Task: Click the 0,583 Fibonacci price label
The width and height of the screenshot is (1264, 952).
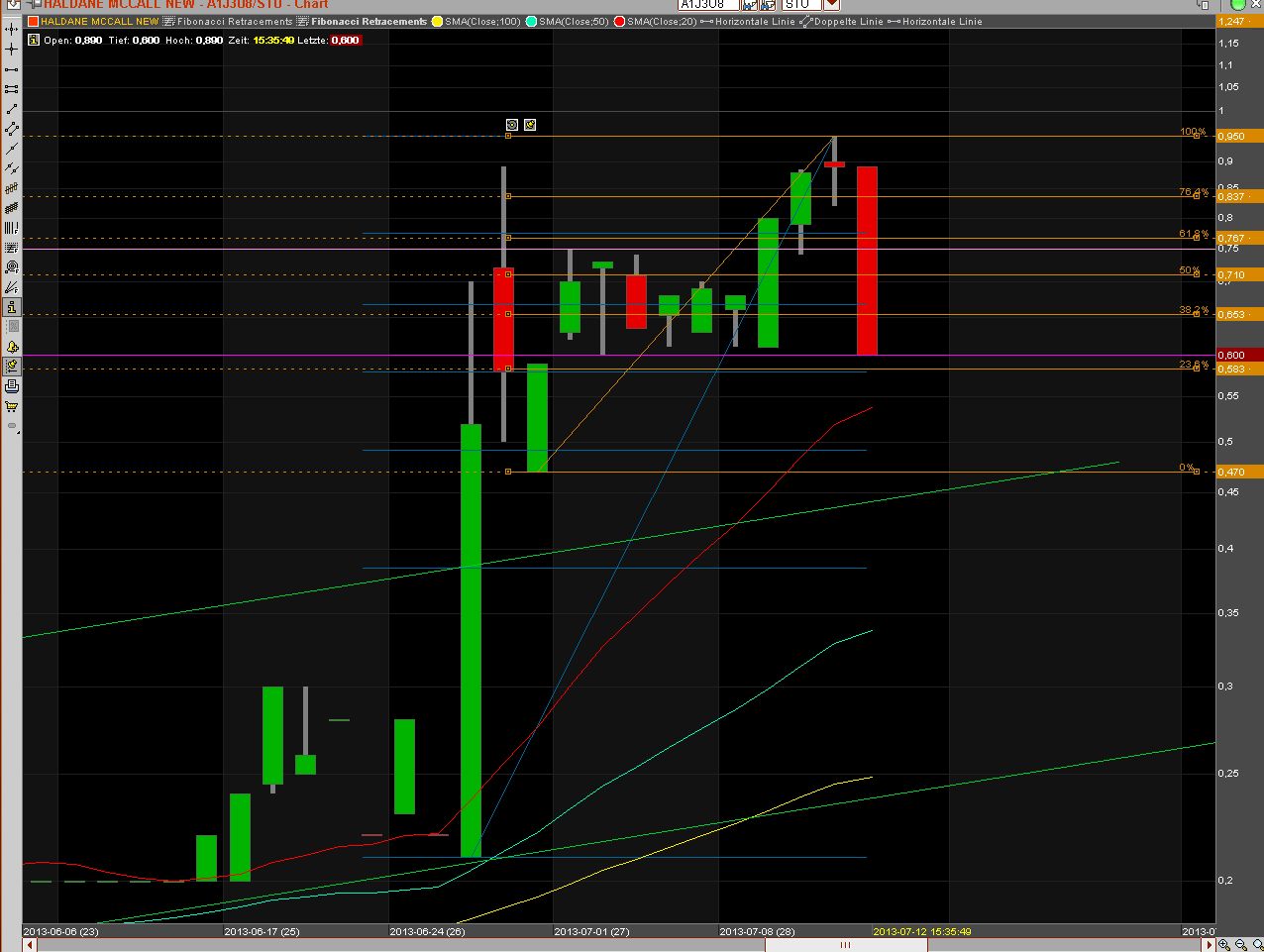Action: coord(1238,369)
